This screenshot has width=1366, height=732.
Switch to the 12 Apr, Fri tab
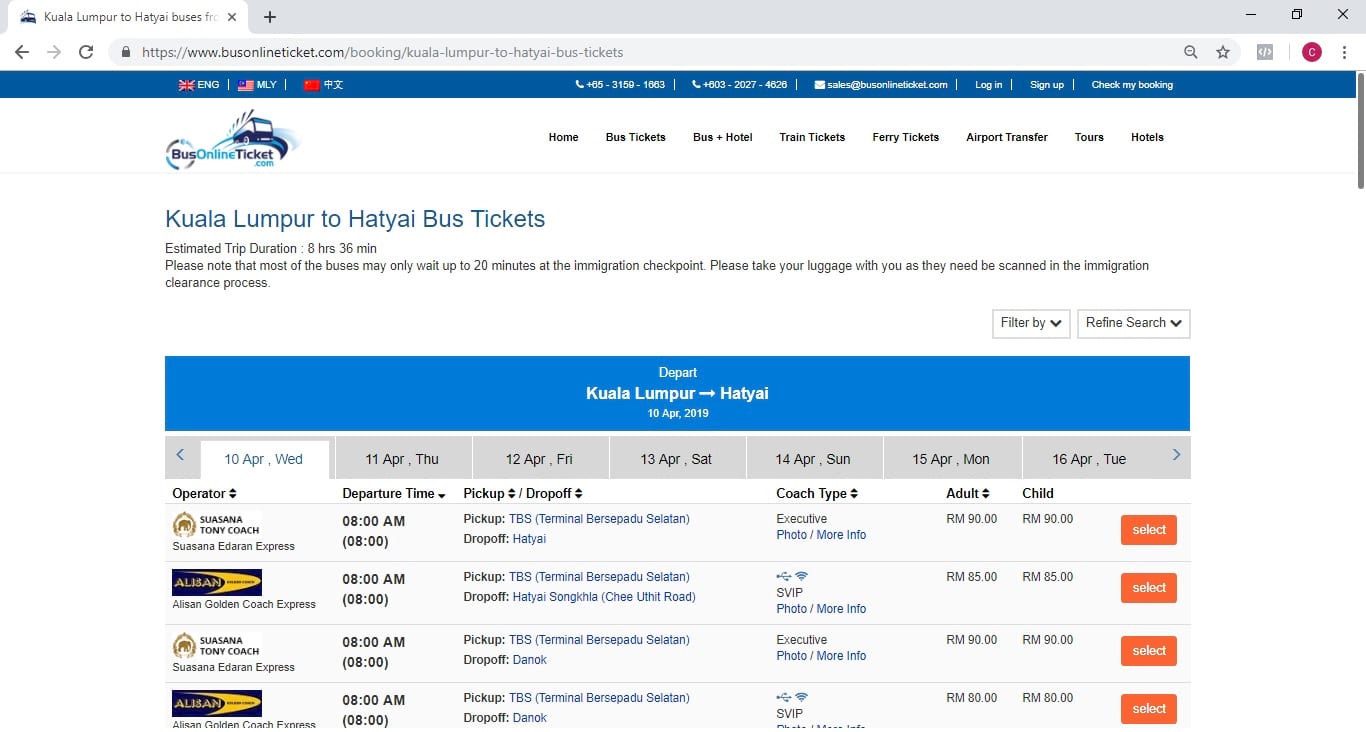(539, 459)
